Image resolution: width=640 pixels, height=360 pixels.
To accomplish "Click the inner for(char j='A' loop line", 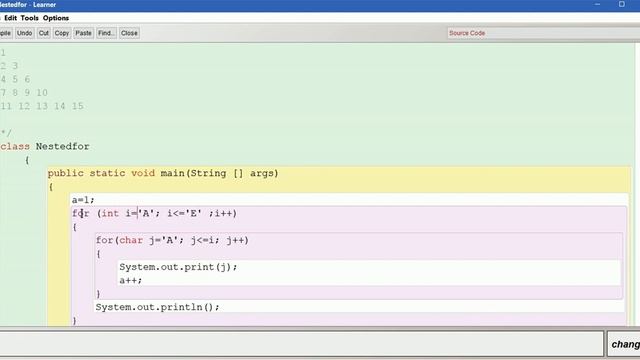I will coord(172,240).
